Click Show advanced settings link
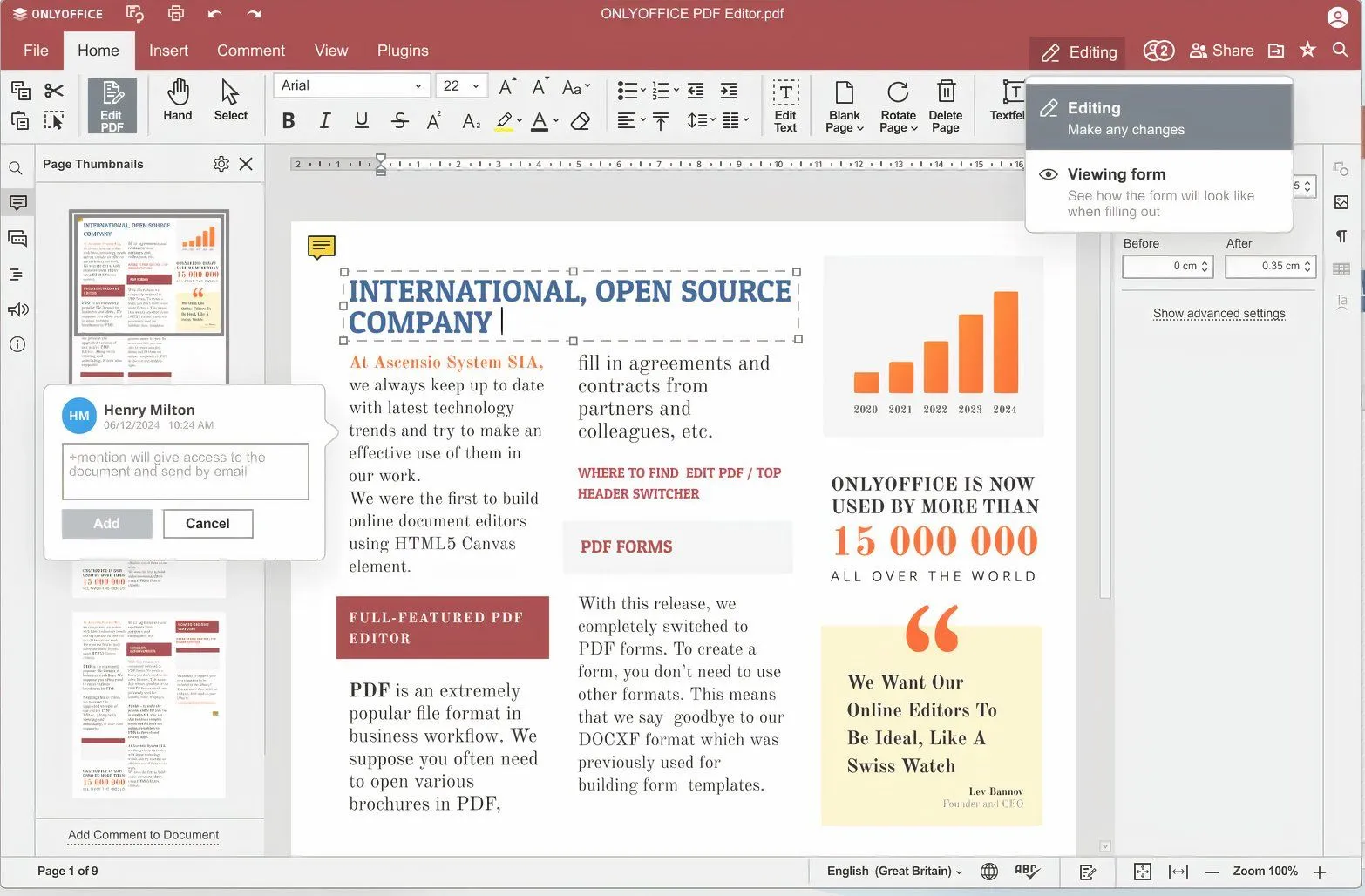 pos(1219,313)
